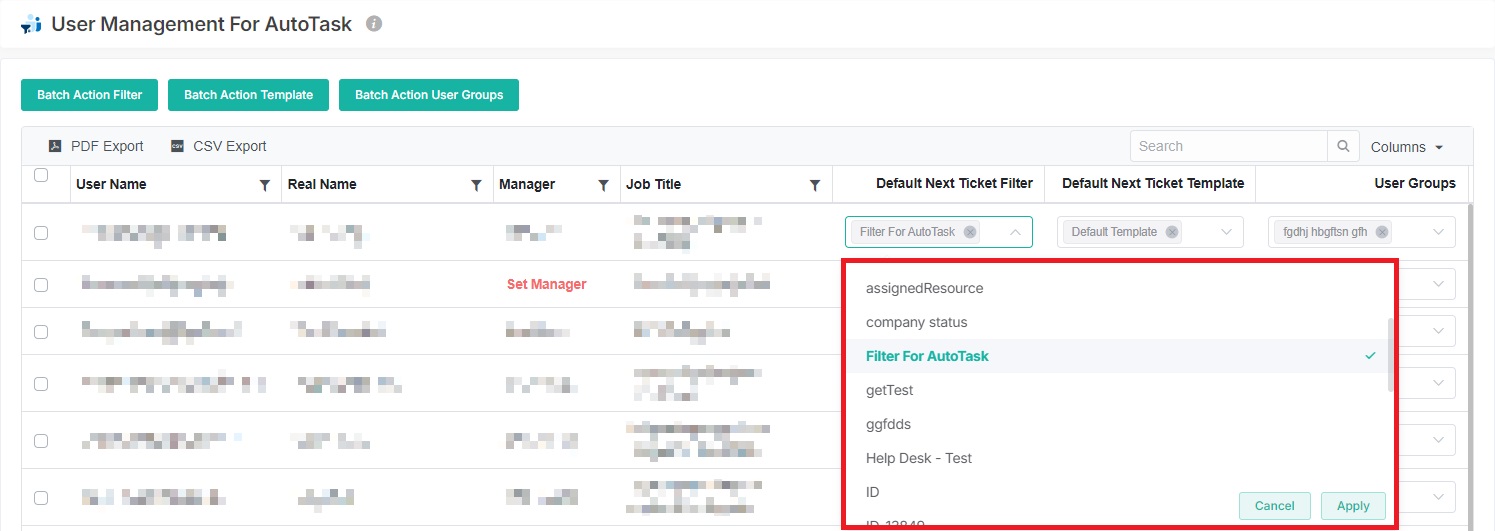Click Default Next Ticket Template header

[1153, 183]
